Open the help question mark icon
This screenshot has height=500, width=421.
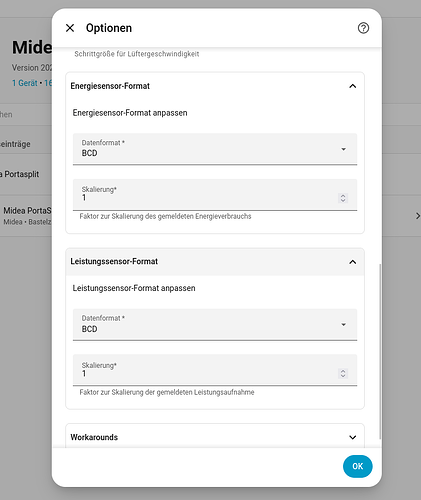coord(363,28)
